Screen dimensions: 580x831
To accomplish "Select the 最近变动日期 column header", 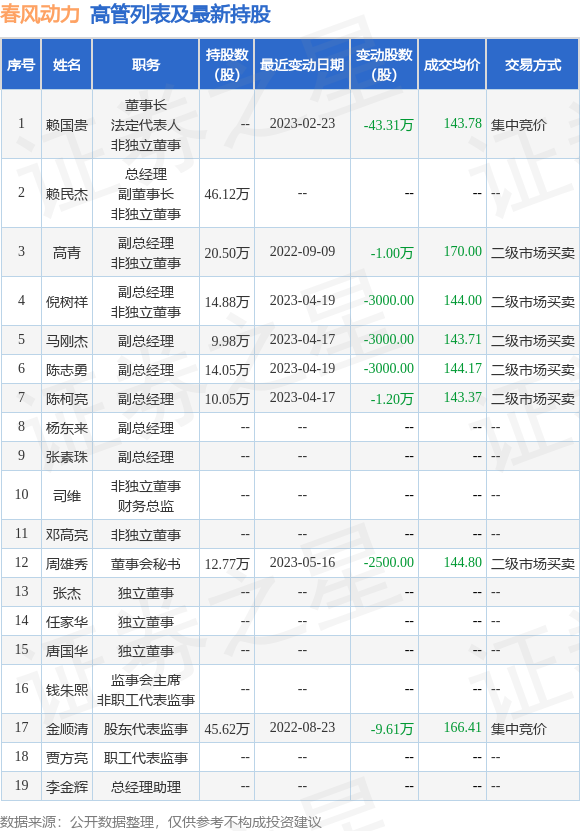I will [x=302, y=65].
